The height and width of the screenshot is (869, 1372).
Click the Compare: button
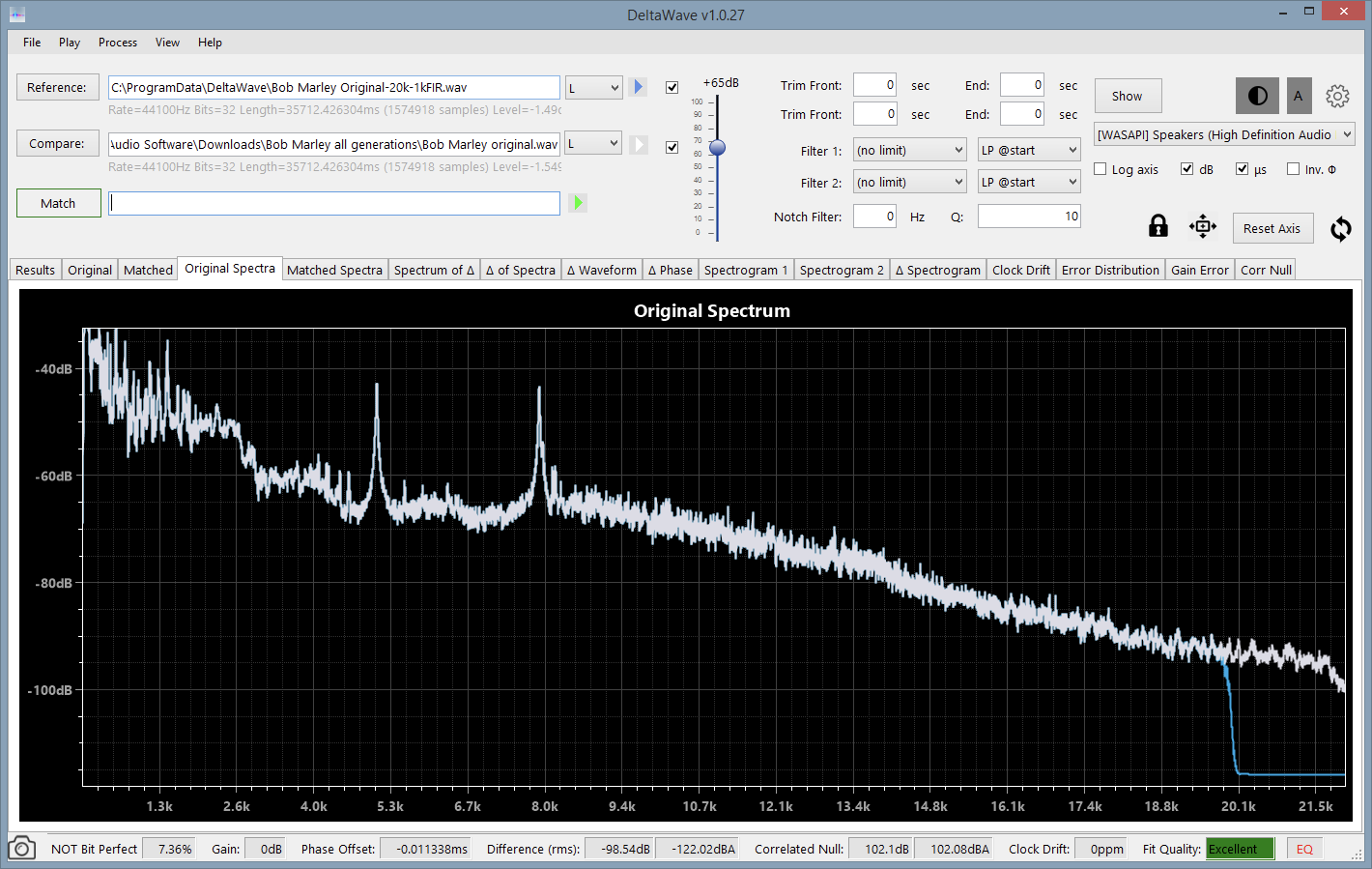click(57, 143)
